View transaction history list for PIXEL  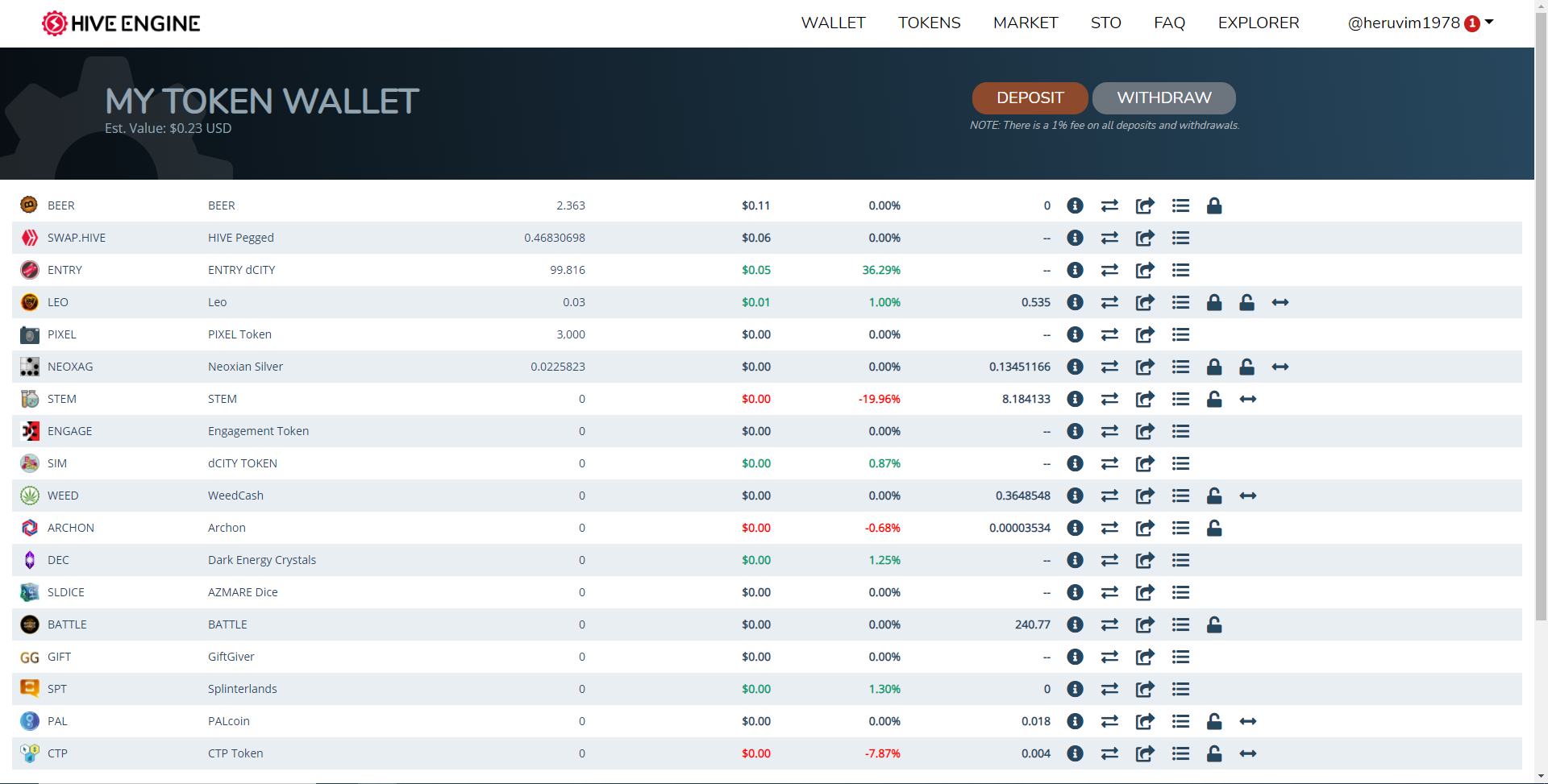[x=1181, y=334]
